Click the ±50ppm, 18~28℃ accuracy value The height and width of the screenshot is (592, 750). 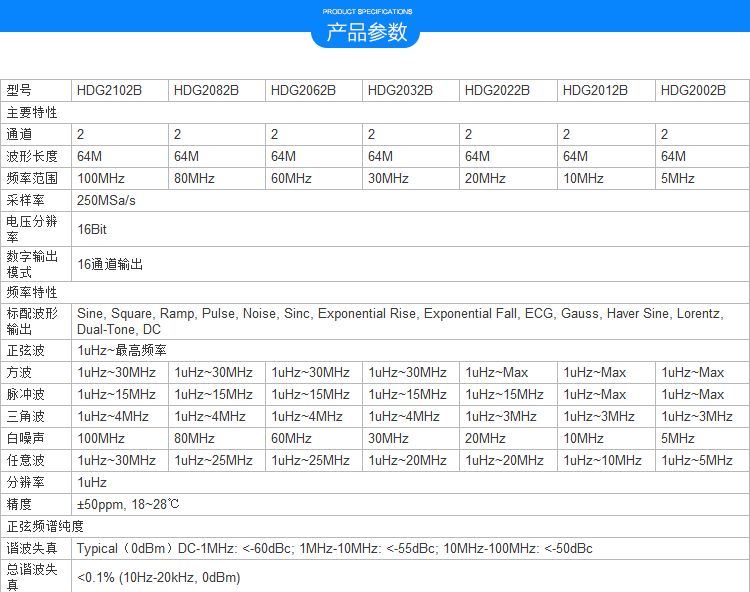(128, 504)
